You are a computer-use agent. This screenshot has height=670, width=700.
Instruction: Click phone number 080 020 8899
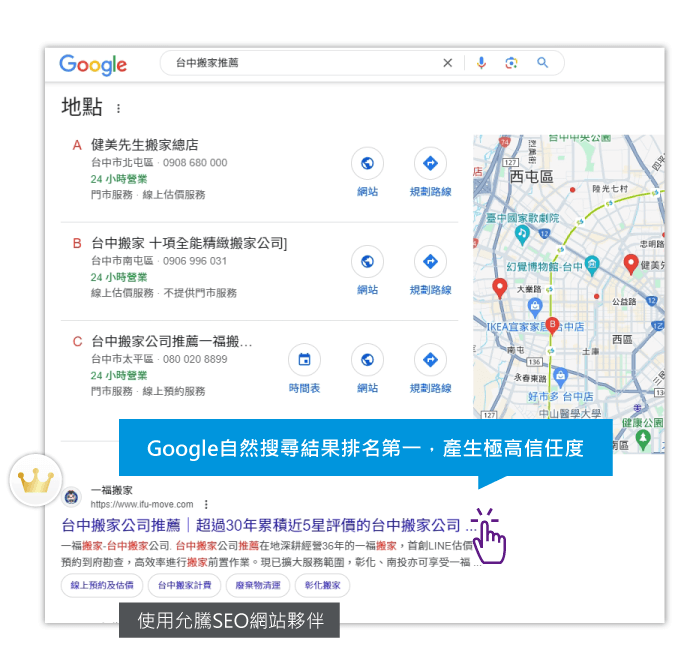tap(195, 359)
